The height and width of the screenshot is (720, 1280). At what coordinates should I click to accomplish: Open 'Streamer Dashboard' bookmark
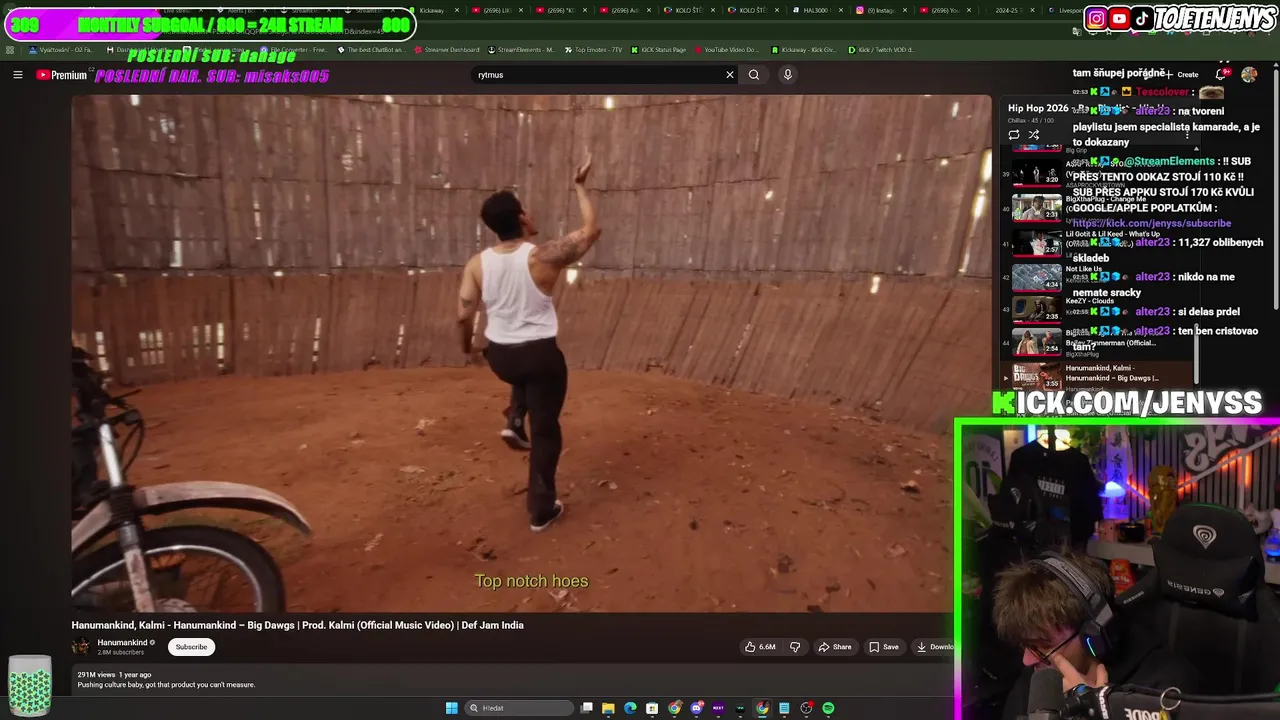(x=446, y=50)
